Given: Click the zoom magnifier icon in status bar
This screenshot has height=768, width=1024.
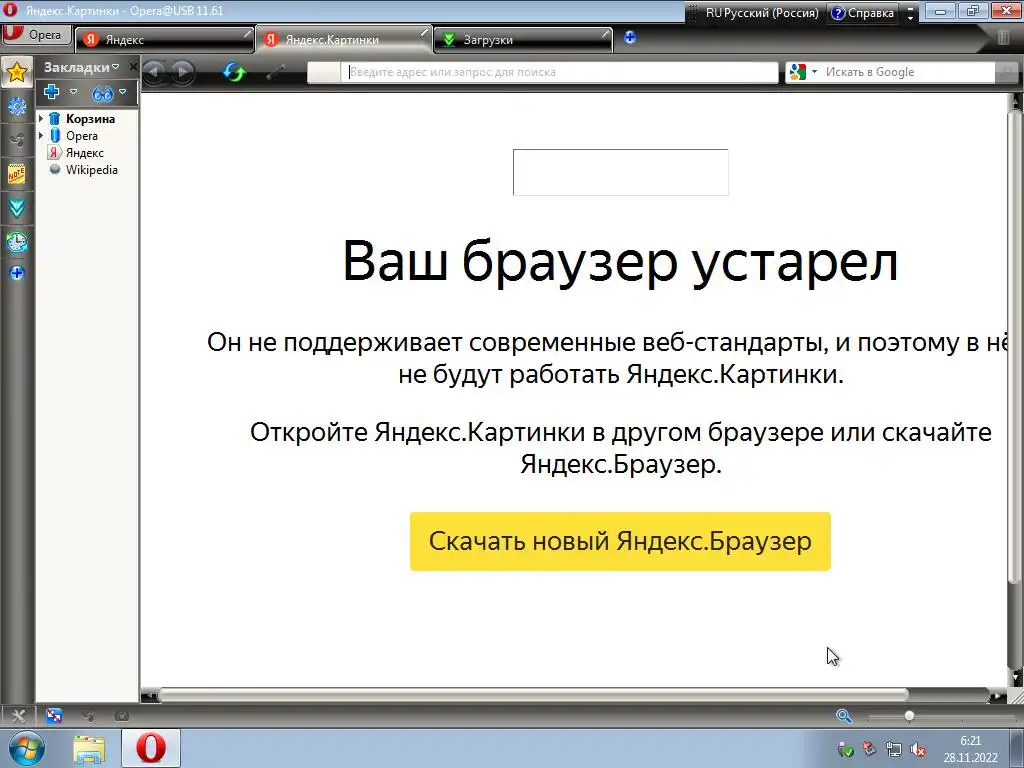Looking at the screenshot, I should pyautogui.click(x=844, y=716).
